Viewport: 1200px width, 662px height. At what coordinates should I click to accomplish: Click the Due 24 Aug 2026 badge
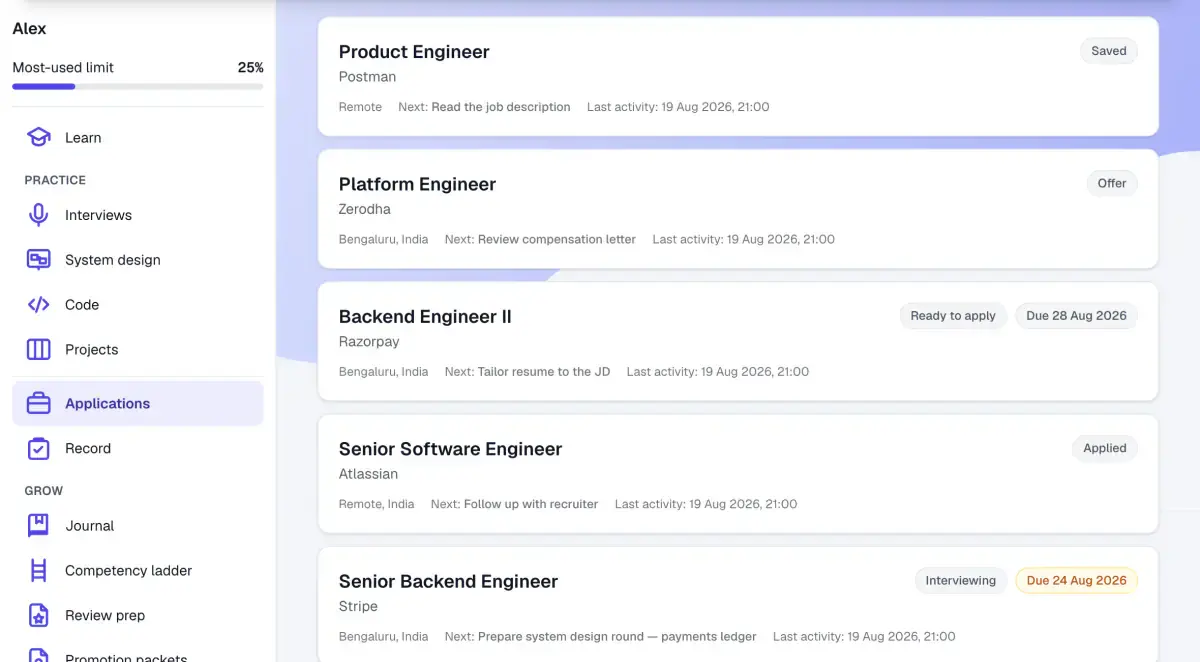click(x=1076, y=581)
